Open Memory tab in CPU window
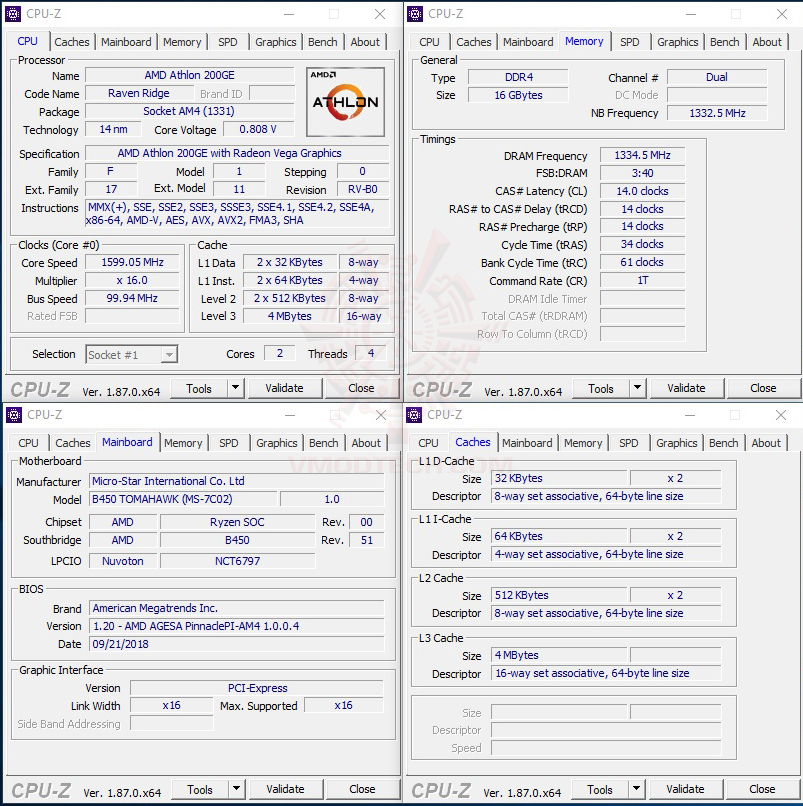The width and height of the screenshot is (803, 806). (x=182, y=42)
